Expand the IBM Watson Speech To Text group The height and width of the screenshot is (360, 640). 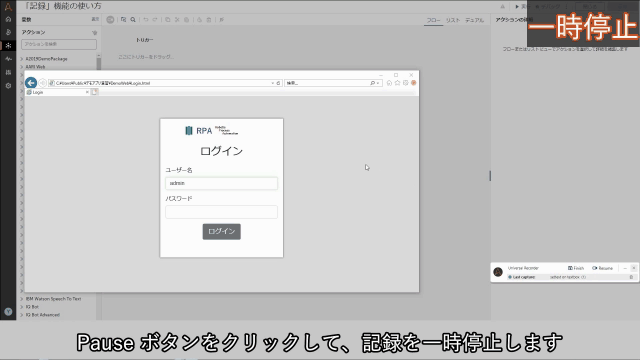coord(22,299)
